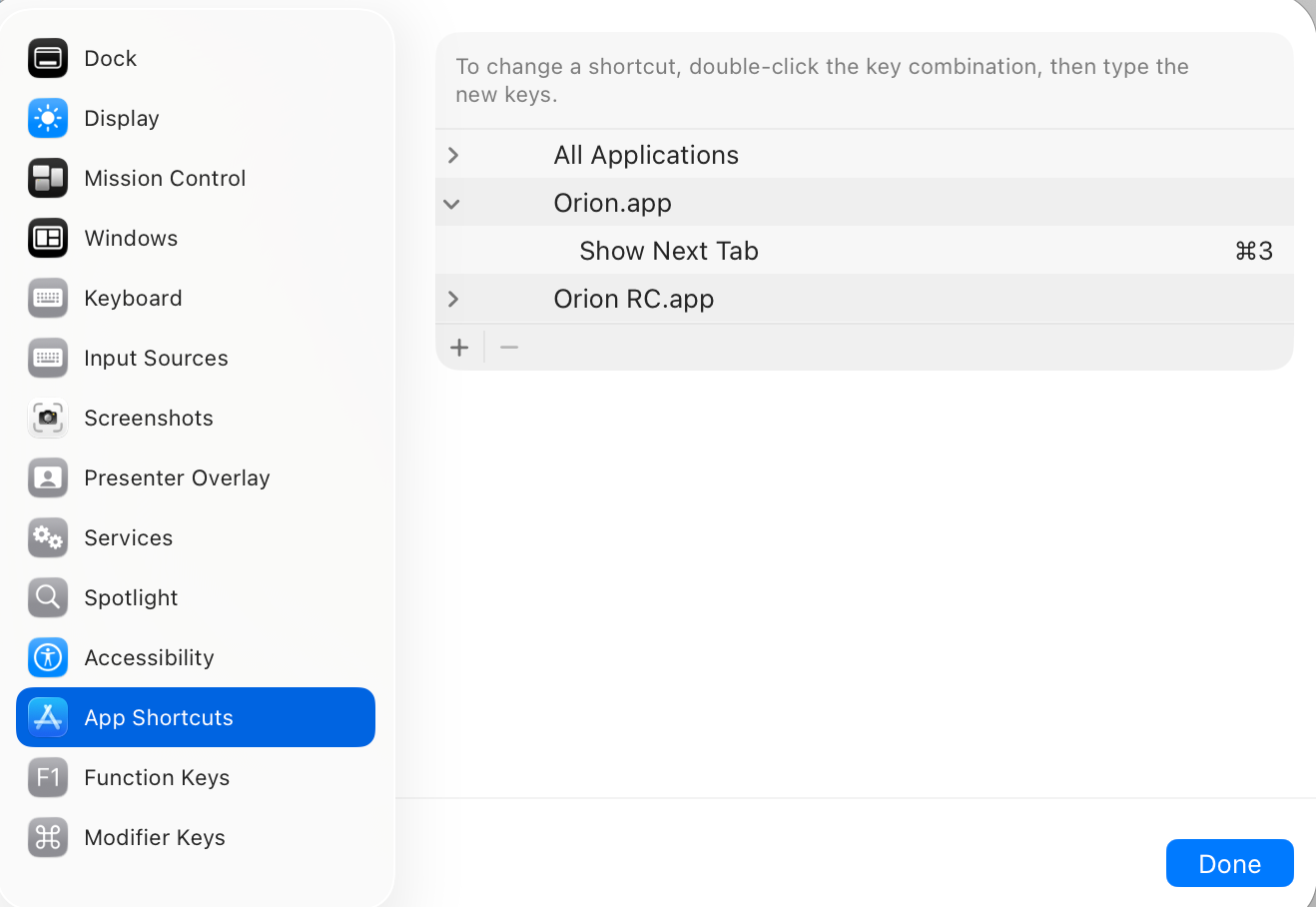Click the Modifier Keys command icon

48,838
